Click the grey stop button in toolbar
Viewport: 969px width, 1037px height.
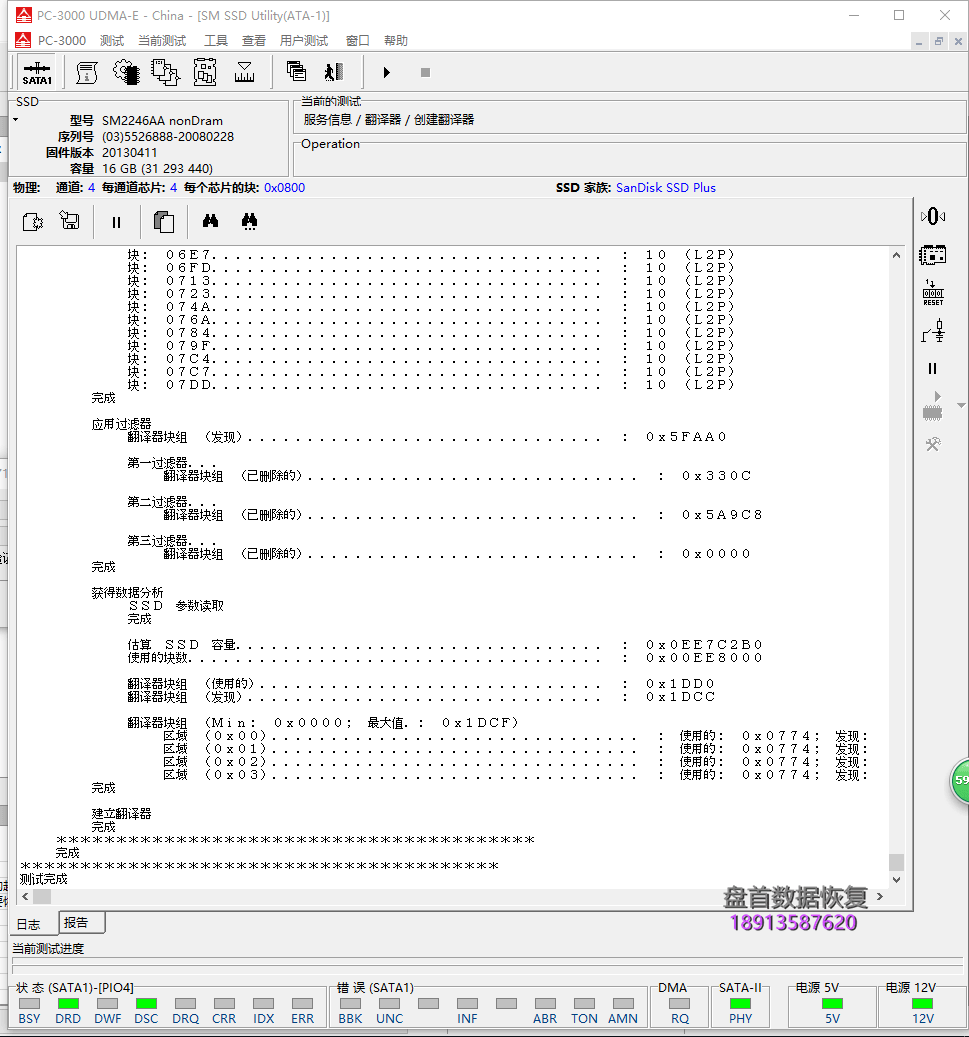coord(425,72)
